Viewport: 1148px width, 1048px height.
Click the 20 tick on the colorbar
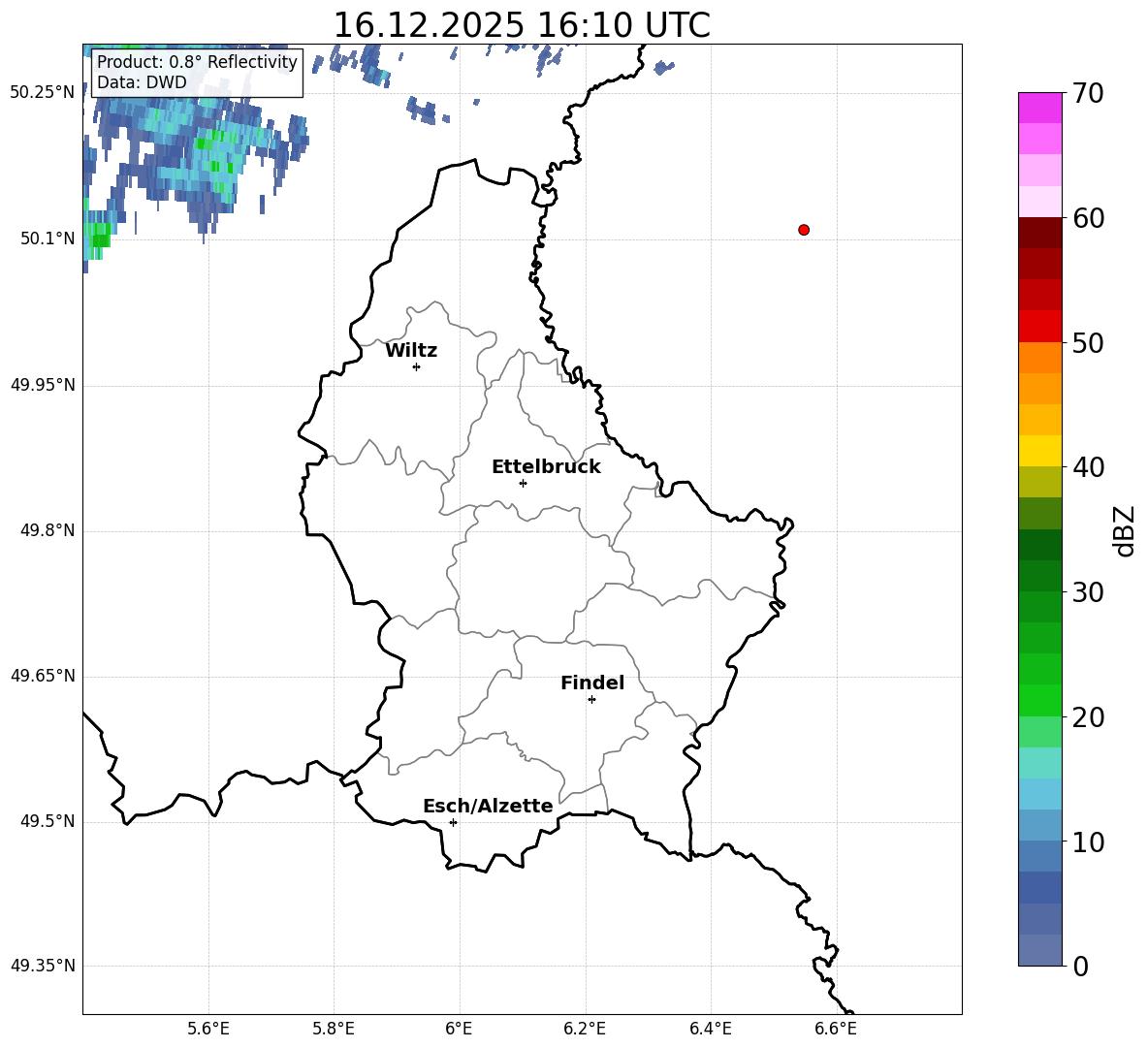pyautogui.click(x=1087, y=717)
